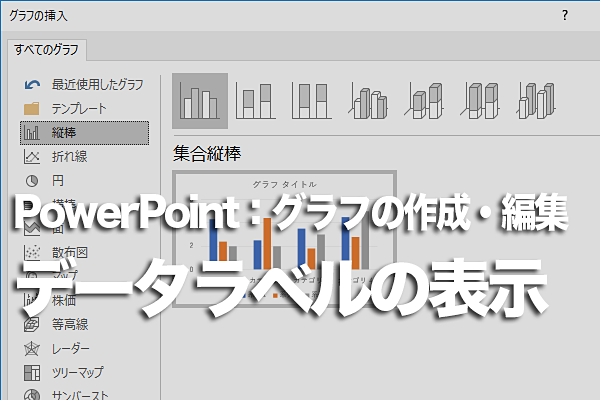600x400 pixels.
Task: Click the help question mark button
Action: click(x=565, y=15)
